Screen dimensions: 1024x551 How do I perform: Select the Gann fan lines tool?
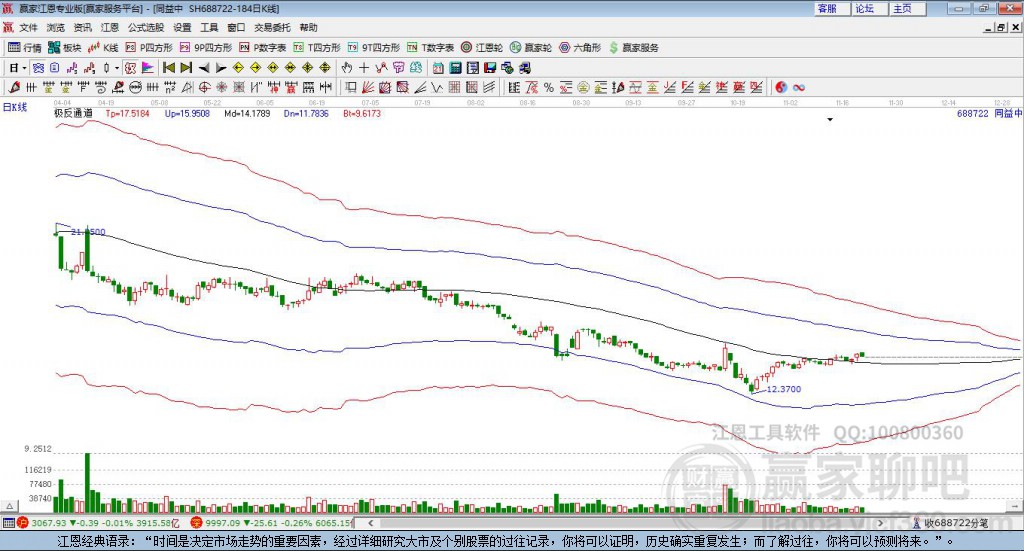(x=368, y=87)
